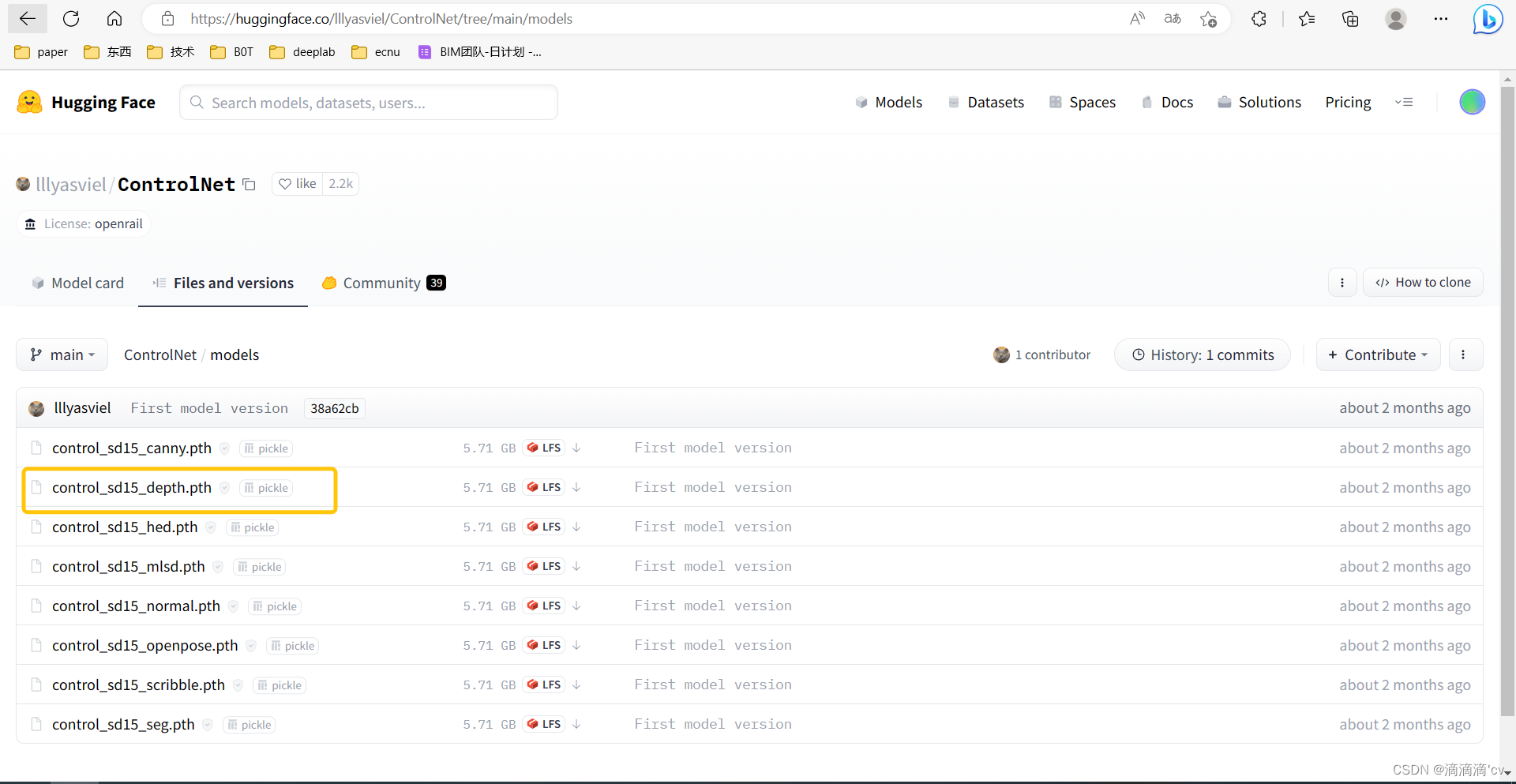Open the browser settings and more menu
The image size is (1516, 784).
tap(1441, 19)
